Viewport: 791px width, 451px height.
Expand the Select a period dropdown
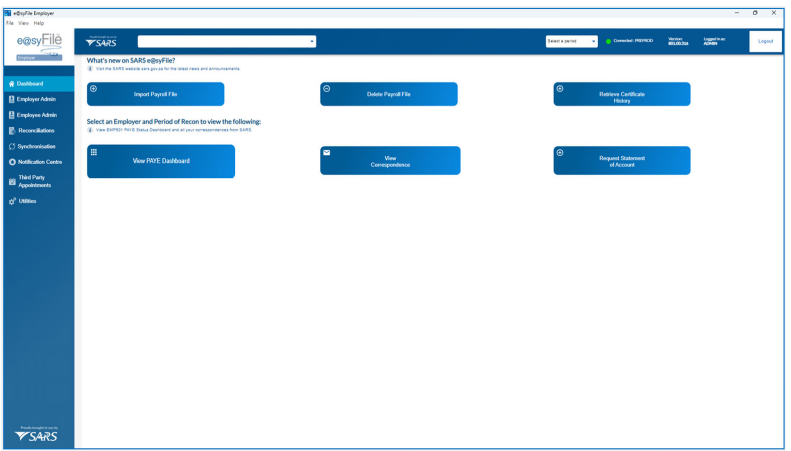pyautogui.click(x=572, y=41)
